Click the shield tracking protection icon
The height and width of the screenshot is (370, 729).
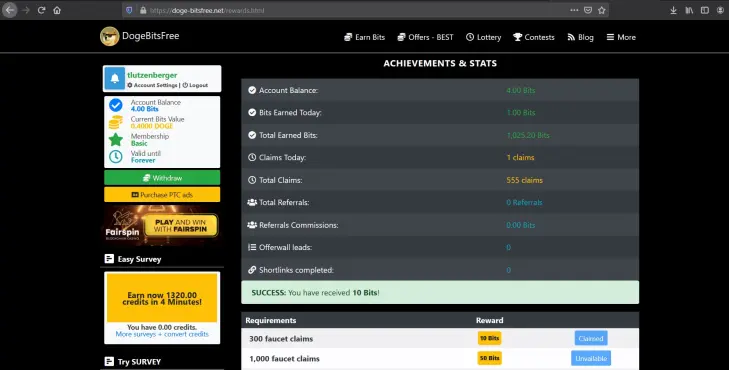pos(129,10)
